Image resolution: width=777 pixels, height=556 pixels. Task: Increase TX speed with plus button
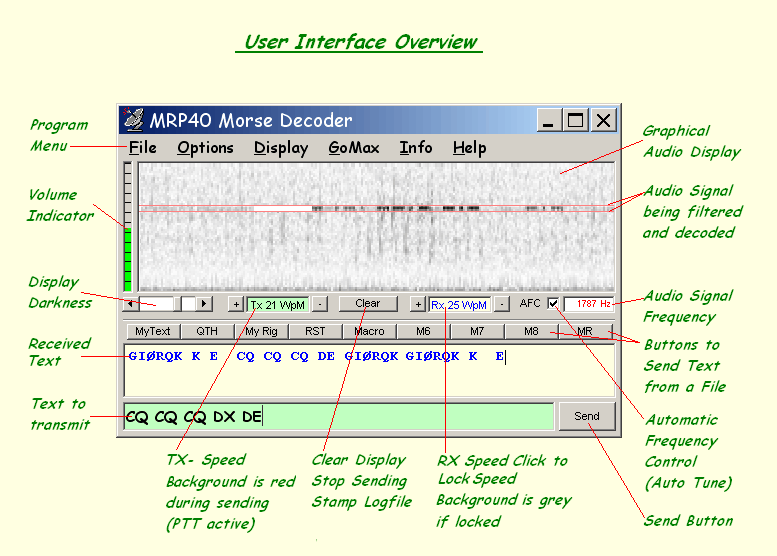click(x=236, y=304)
